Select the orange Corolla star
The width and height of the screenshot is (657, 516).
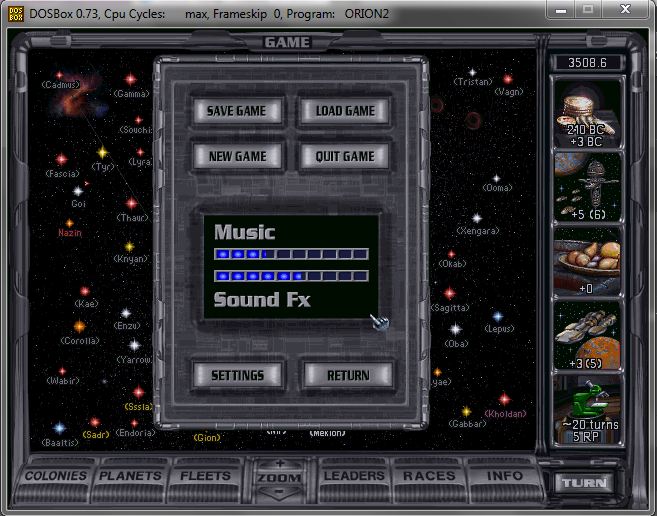[80, 326]
